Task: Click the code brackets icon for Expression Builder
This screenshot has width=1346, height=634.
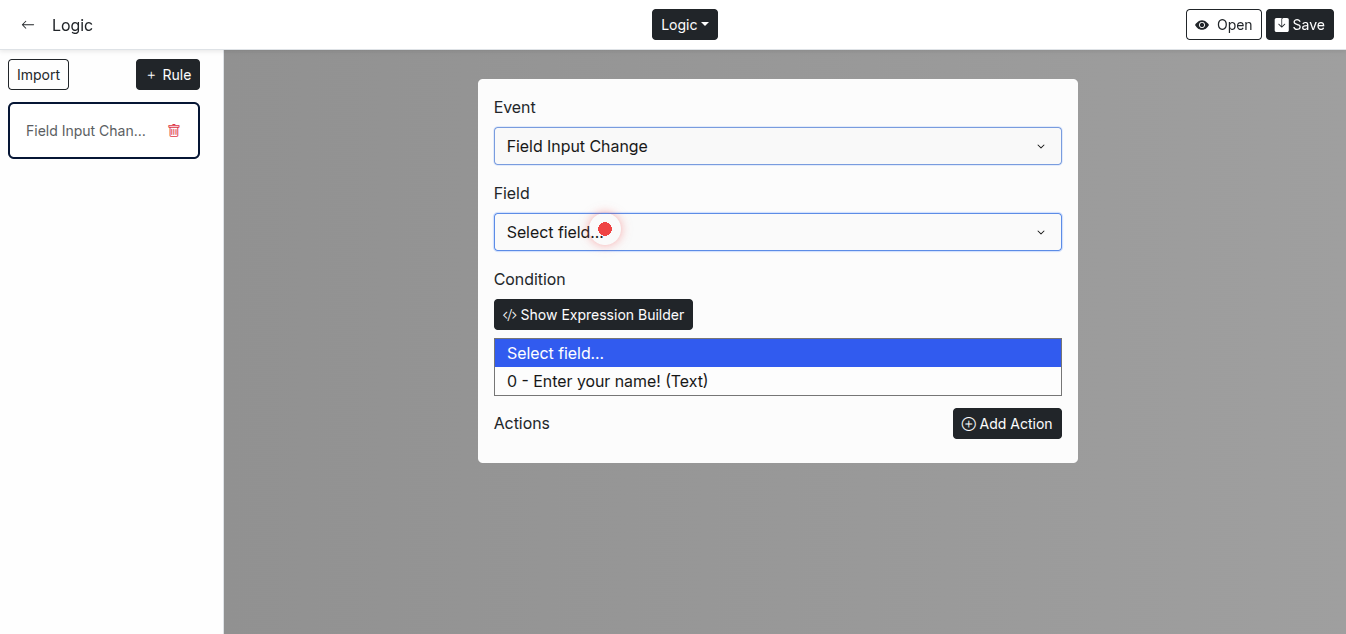Action: coord(509,315)
